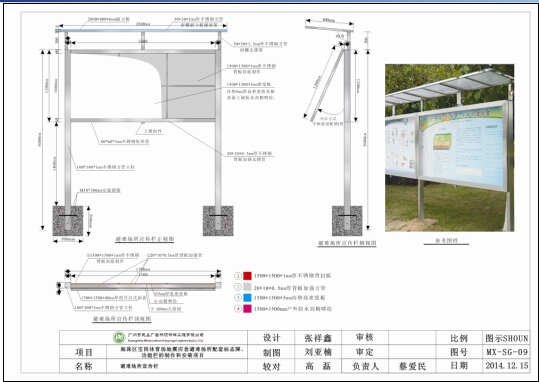Viewport: 539px width, 382px height.
Task: Select responsible person 蔡爱民 cell
Action: [x=412, y=366]
